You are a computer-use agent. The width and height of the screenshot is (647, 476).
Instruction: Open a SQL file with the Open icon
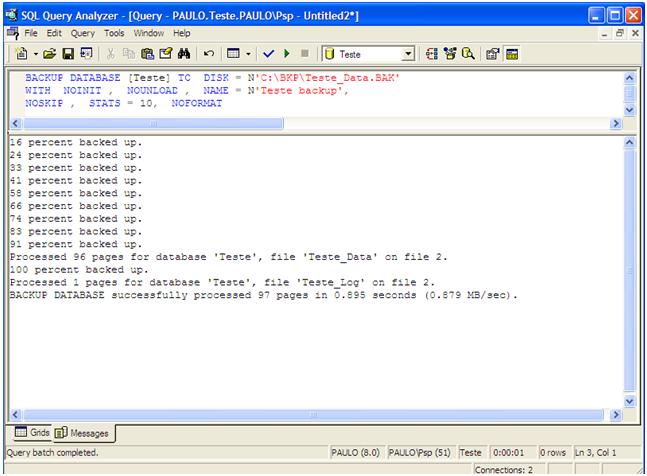tap(48, 53)
